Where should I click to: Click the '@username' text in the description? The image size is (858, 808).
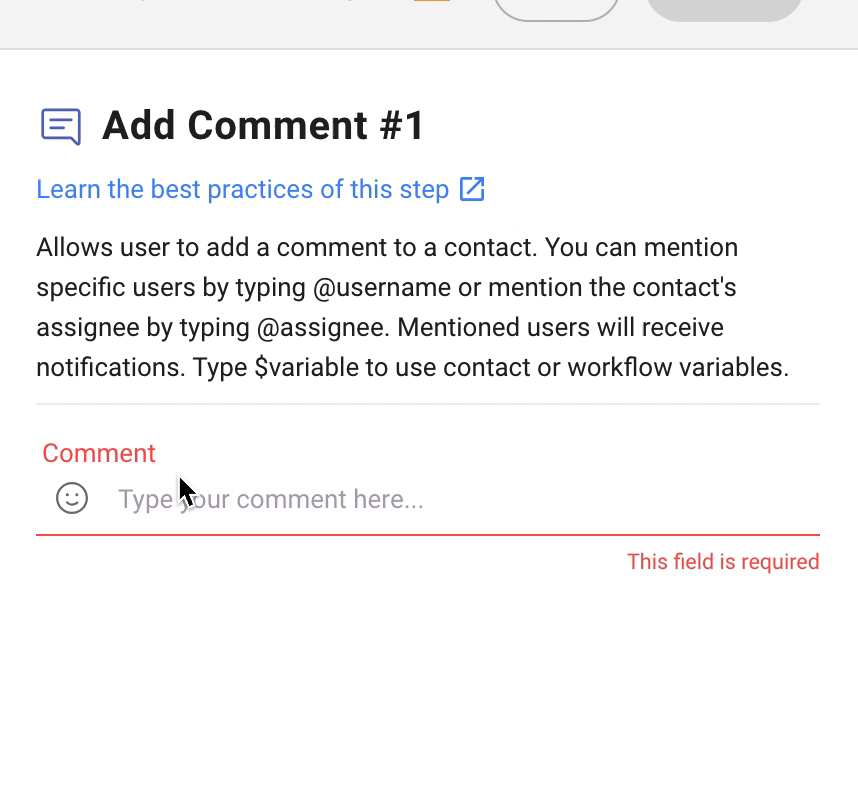click(382, 288)
